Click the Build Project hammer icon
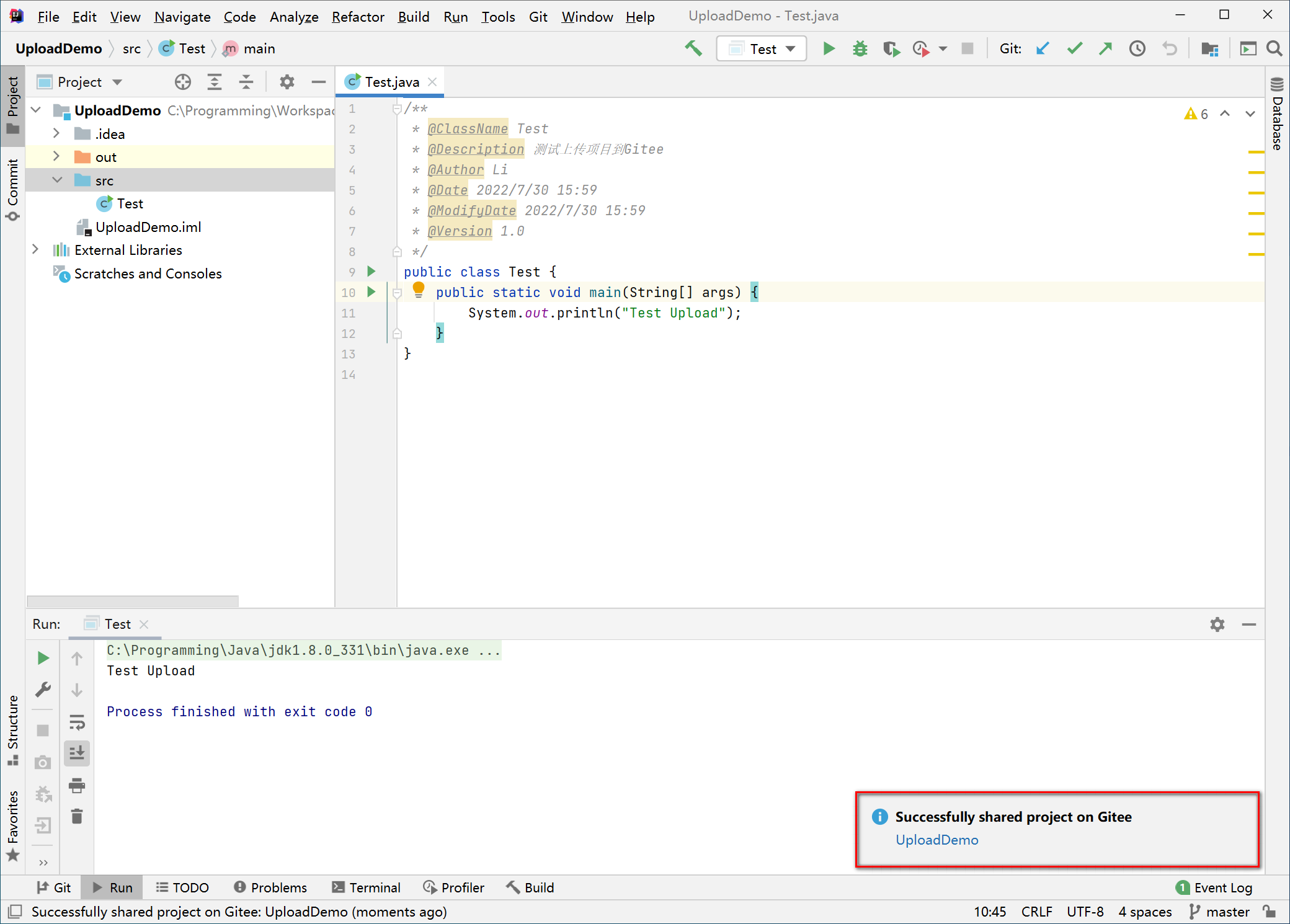The image size is (1290, 924). click(x=693, y=48)
